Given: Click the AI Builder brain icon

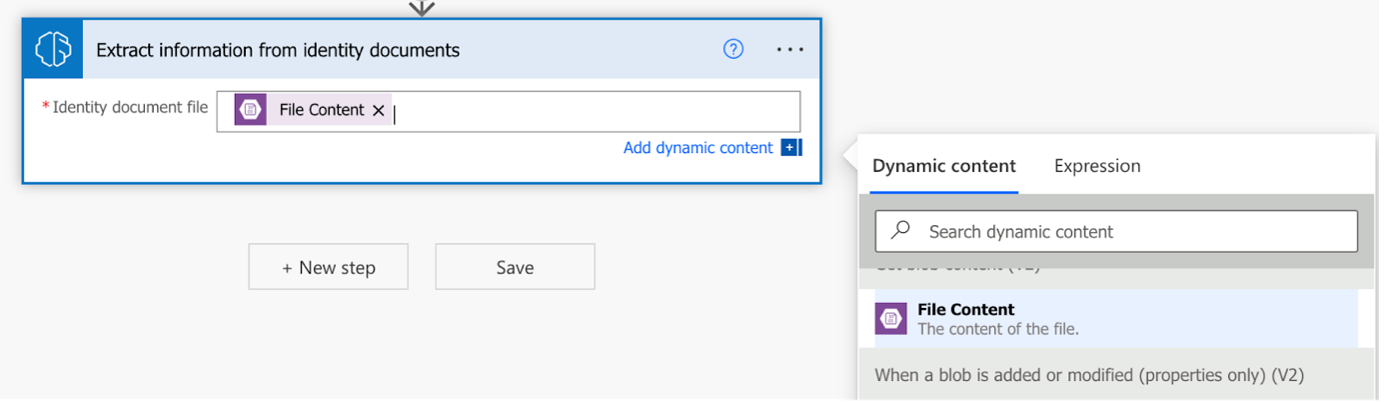Looking at the screenshot, I should [x=53, y=49].
